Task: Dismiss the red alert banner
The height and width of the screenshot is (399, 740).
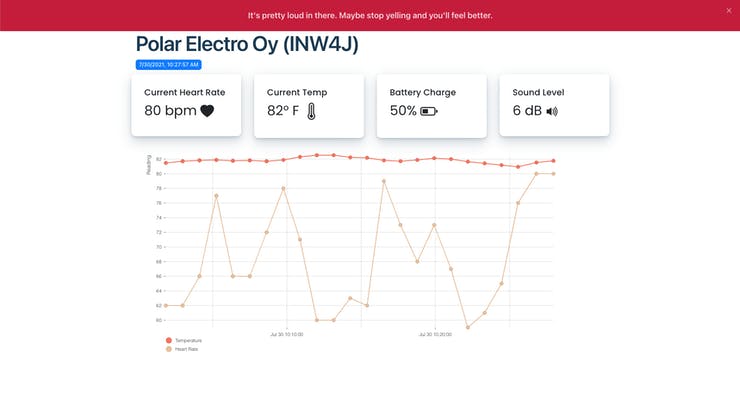Action: coord(729,10)
